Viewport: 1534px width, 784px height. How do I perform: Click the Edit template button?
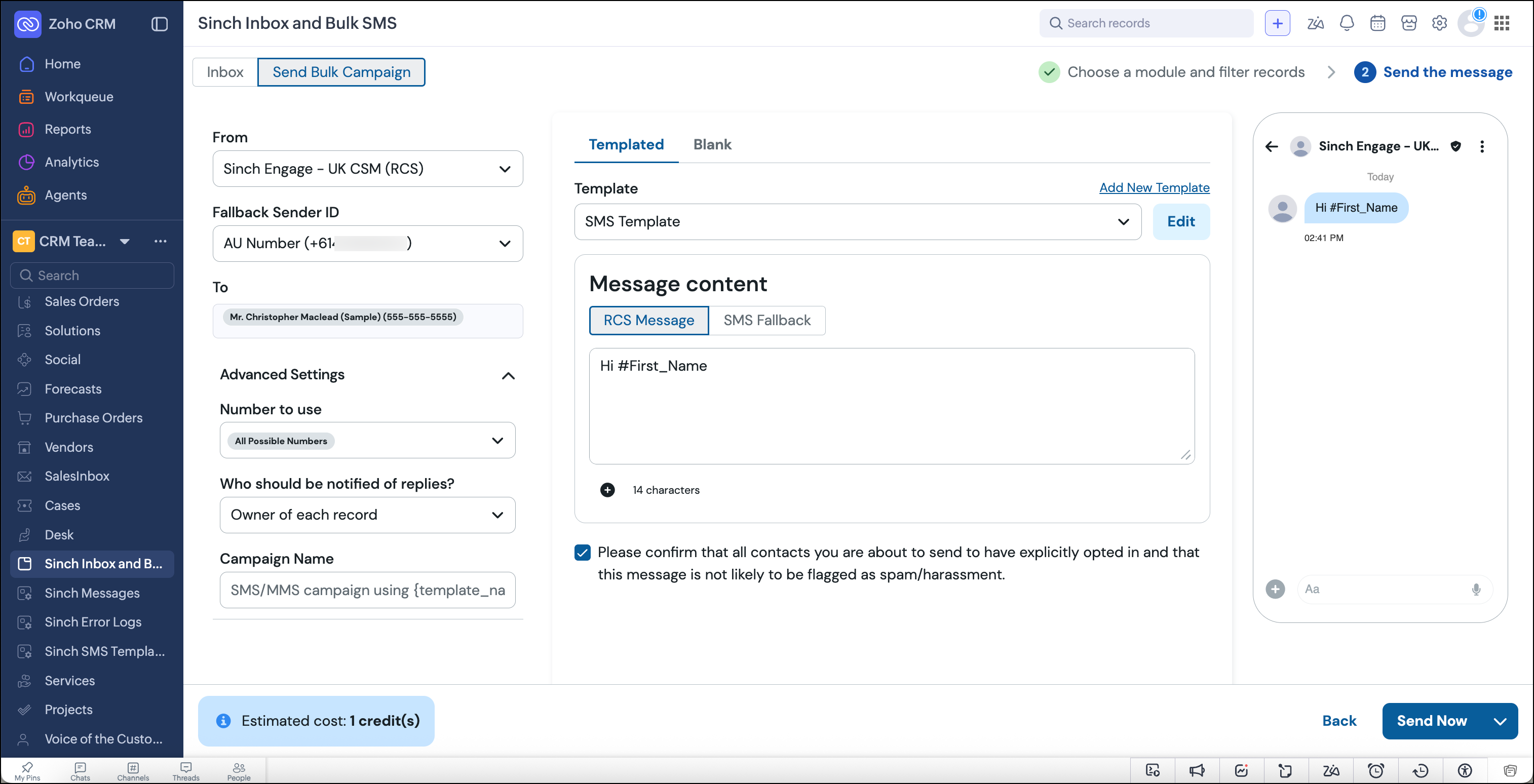[x=1181, y=221]
